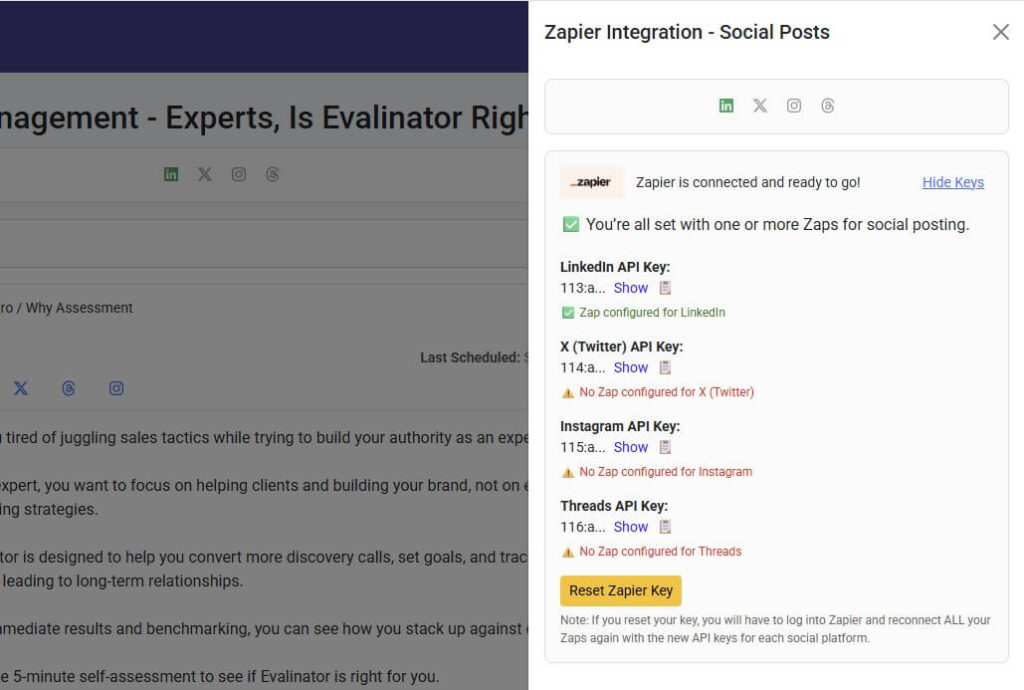Close the Zapier Integration side panel

tap(1000, 32)
